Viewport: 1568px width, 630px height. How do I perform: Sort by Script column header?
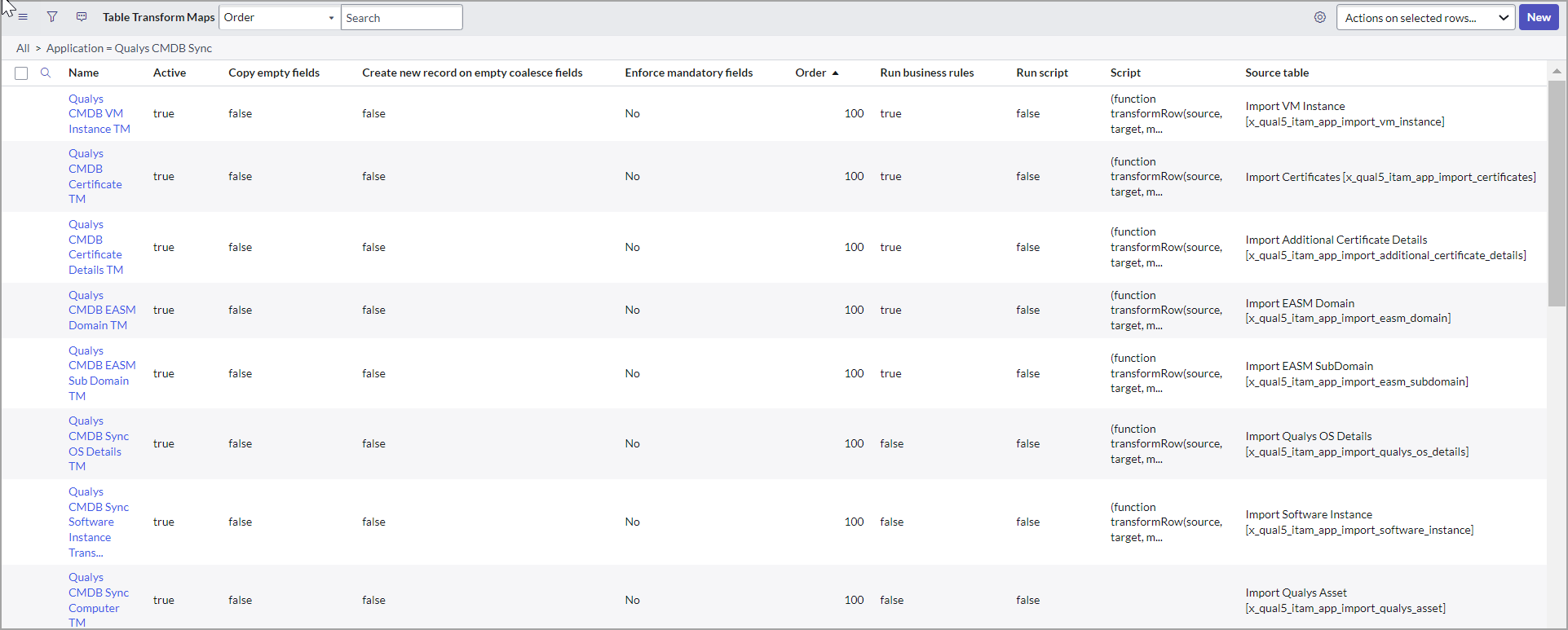click(1125, 73)
